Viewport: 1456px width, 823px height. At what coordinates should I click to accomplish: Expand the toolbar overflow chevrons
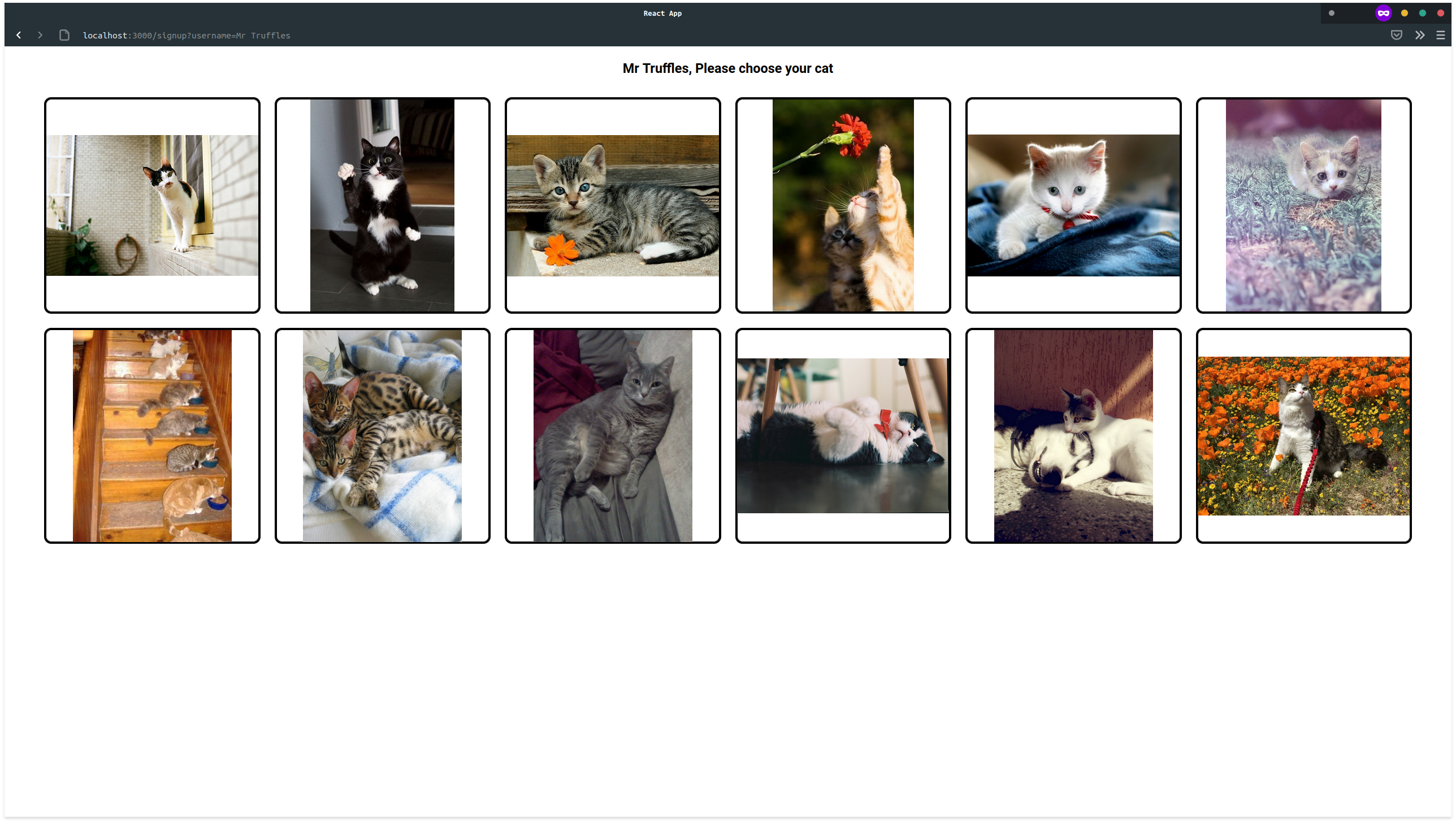coord(1419,35)
